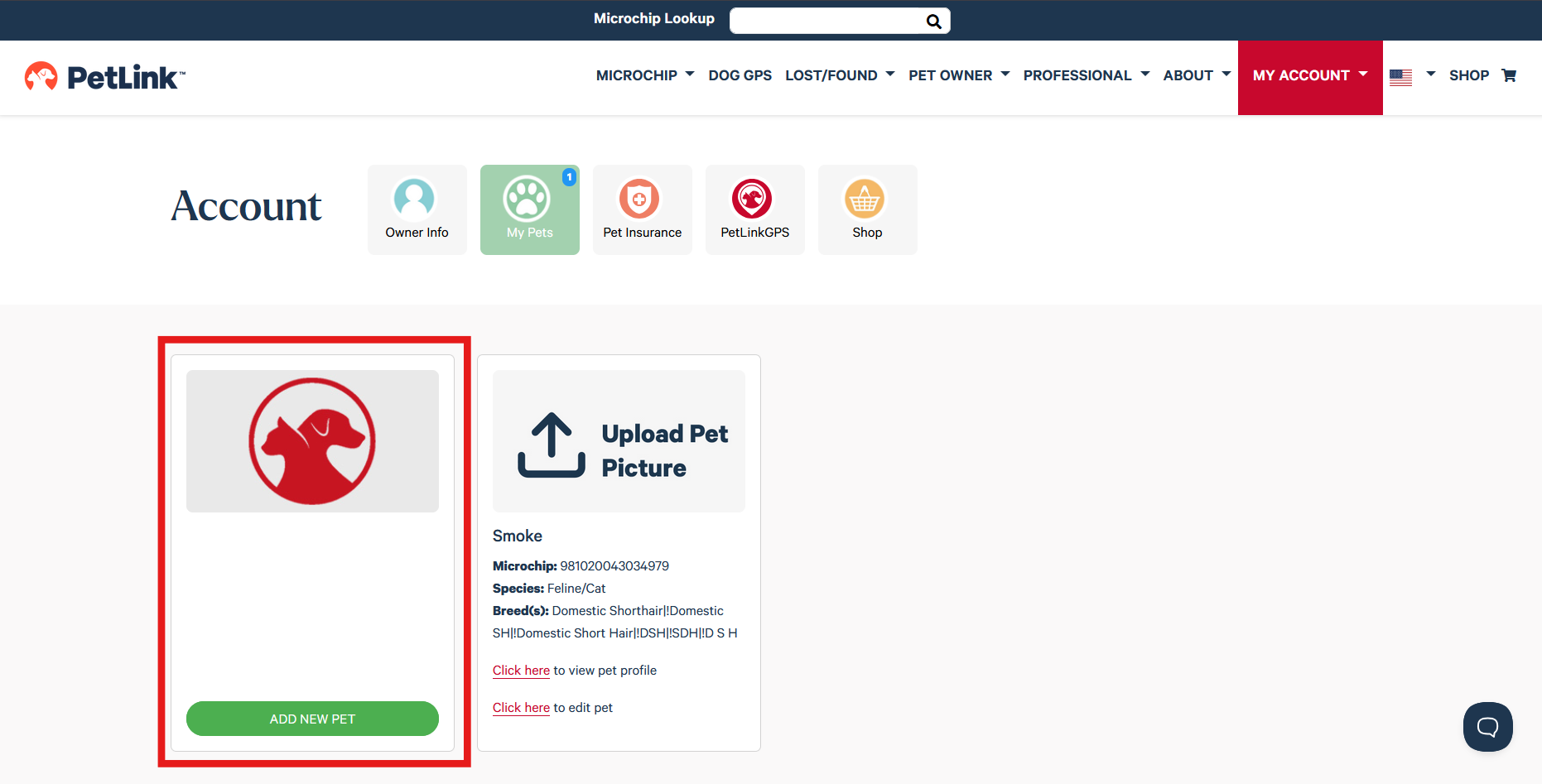This screenshot has width=1542, height=784.
Task: Open the shopping cart icon
Action: [x=1509, y=75]
